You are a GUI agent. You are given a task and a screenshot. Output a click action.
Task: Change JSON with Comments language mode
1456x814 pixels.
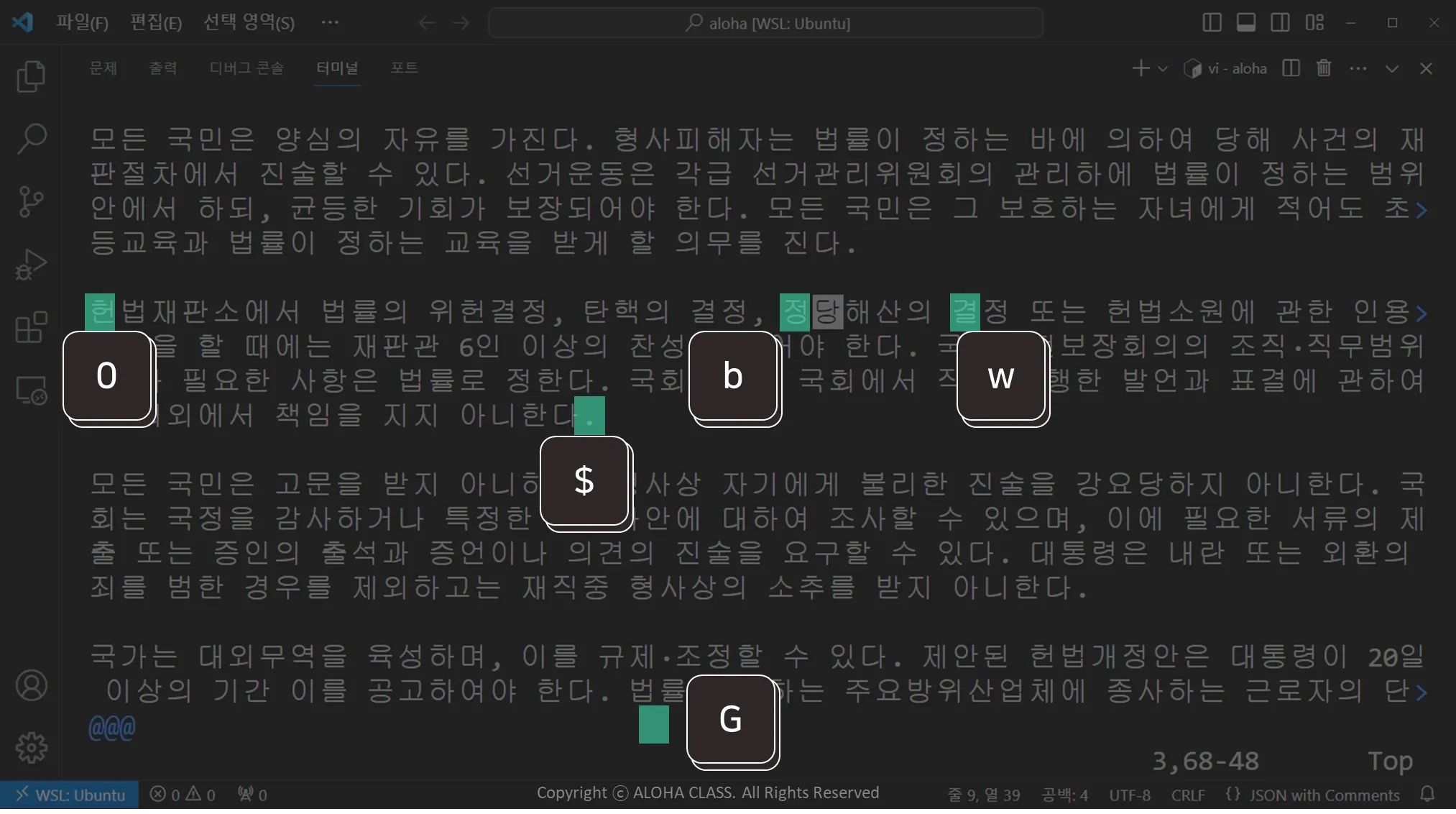[1324, 795]
